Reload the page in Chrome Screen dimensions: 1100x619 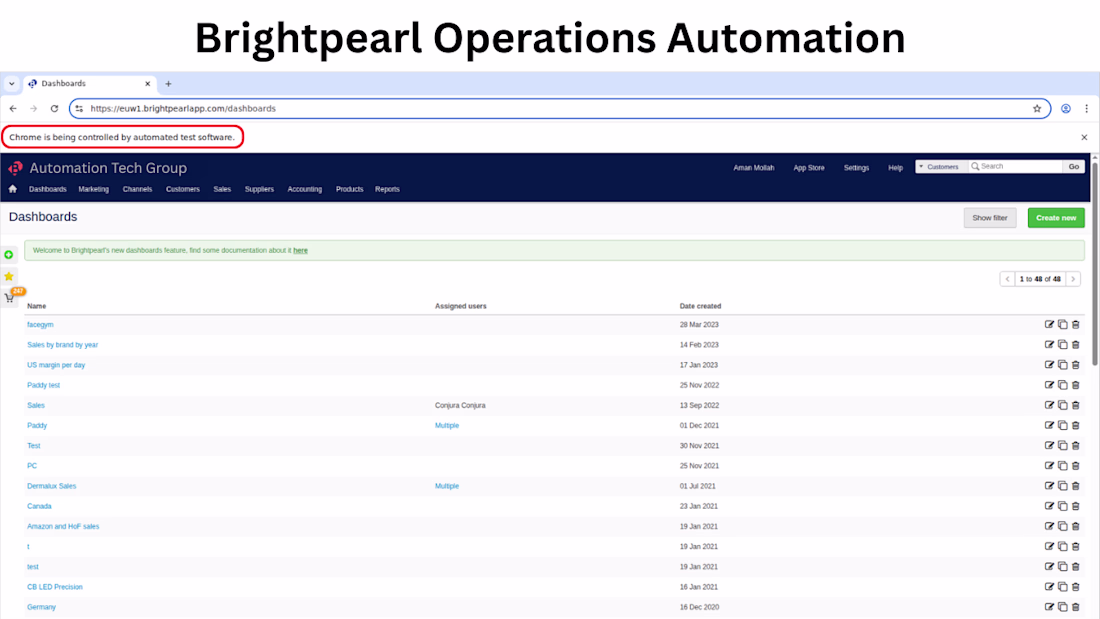pos(54,109)
